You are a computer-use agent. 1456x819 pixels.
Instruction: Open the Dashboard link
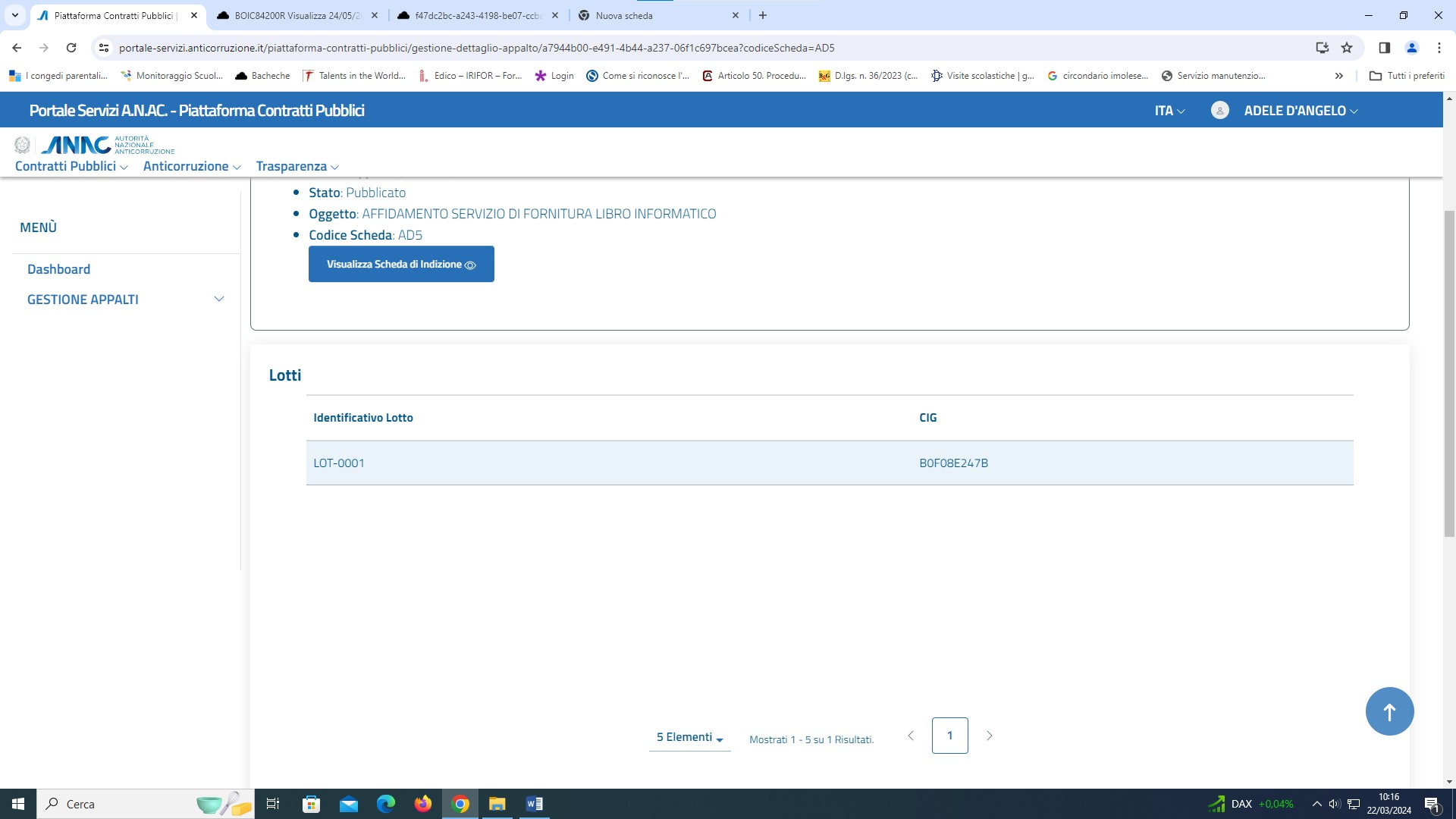(58, 269)
